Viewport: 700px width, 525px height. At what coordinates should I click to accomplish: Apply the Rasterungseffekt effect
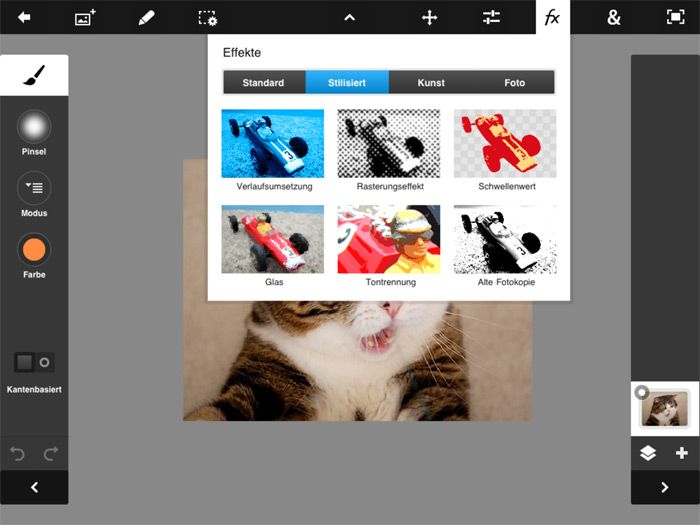(x=389, y=144)
